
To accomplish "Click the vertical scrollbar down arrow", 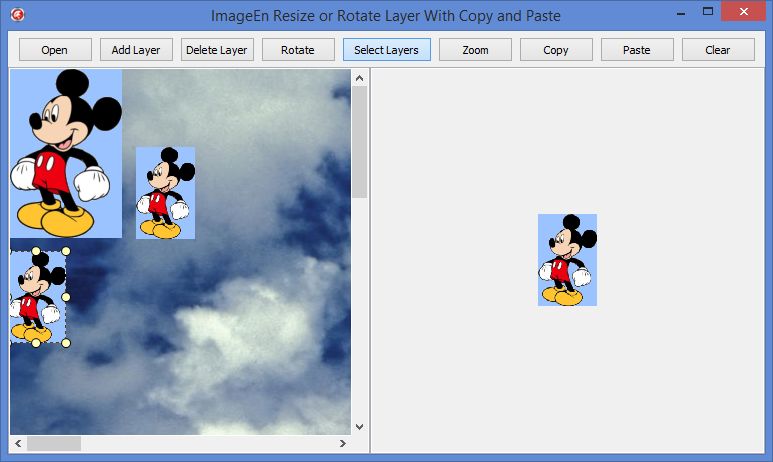I will click(x=359, y=426).
